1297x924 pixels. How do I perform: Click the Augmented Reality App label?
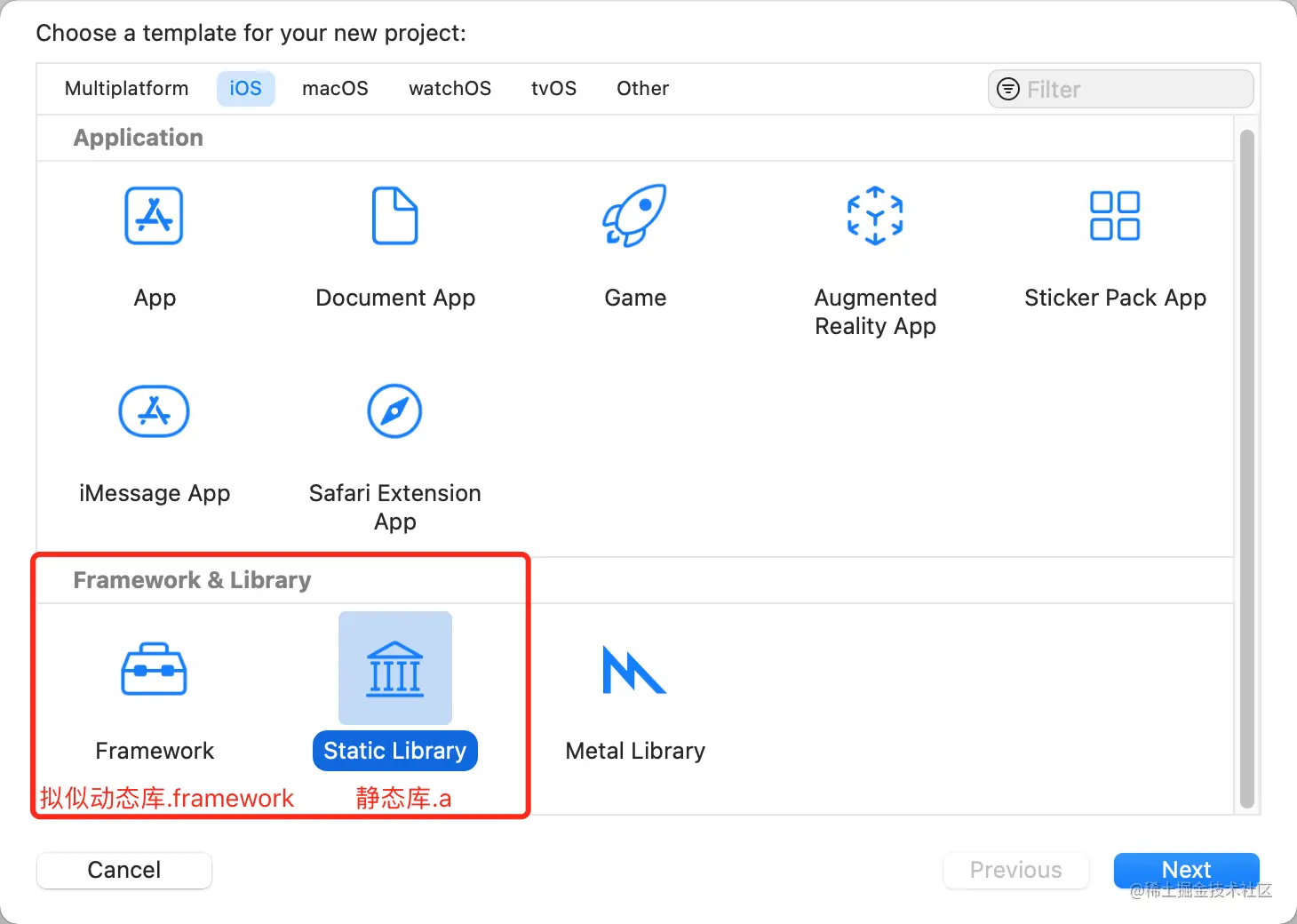[x=875, y=312]
